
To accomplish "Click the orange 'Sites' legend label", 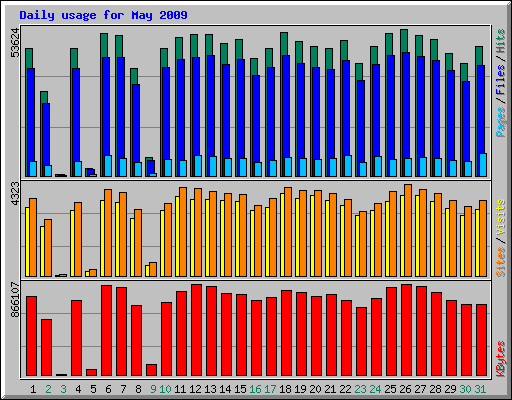I will click(501, 262).
